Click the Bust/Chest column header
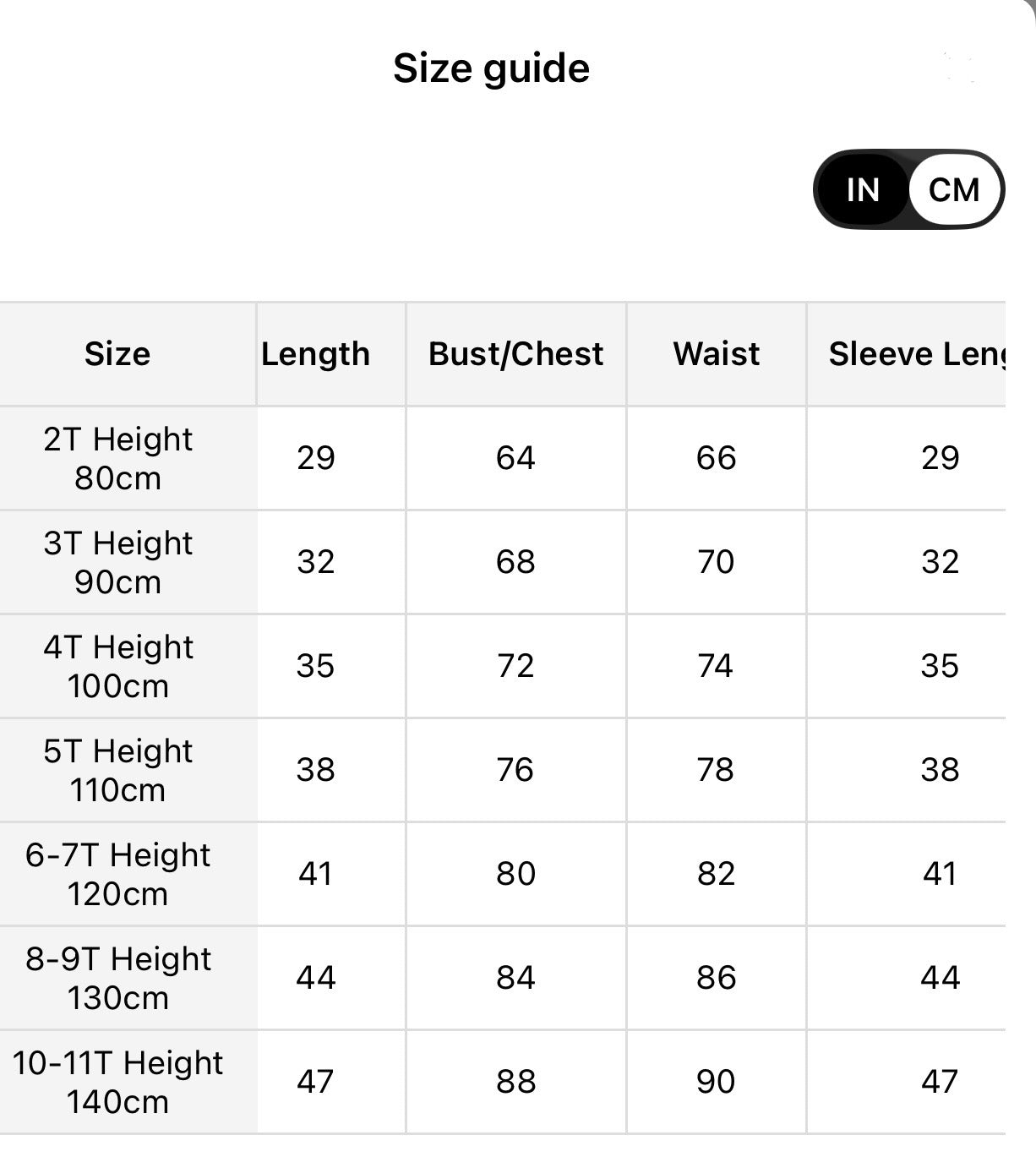 point(515,353)
